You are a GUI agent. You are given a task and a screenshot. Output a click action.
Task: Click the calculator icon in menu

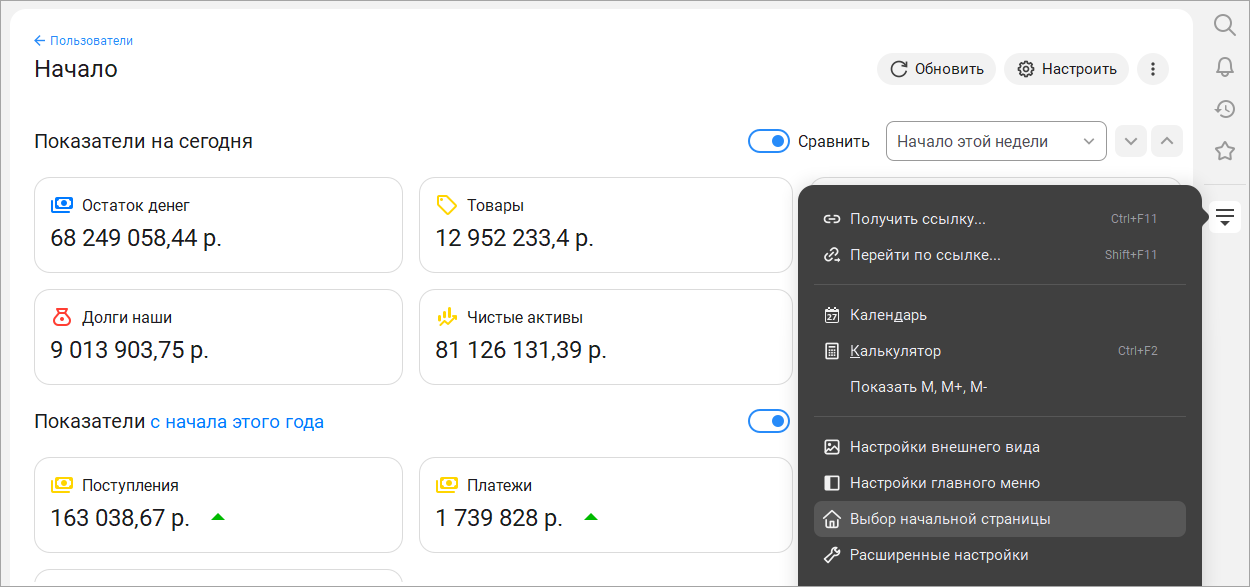point(832,351)
